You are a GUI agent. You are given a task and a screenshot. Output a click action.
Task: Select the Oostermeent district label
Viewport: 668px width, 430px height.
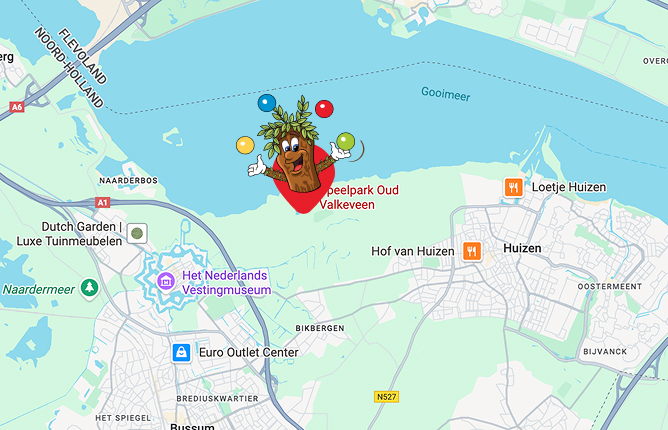(610, 286)
